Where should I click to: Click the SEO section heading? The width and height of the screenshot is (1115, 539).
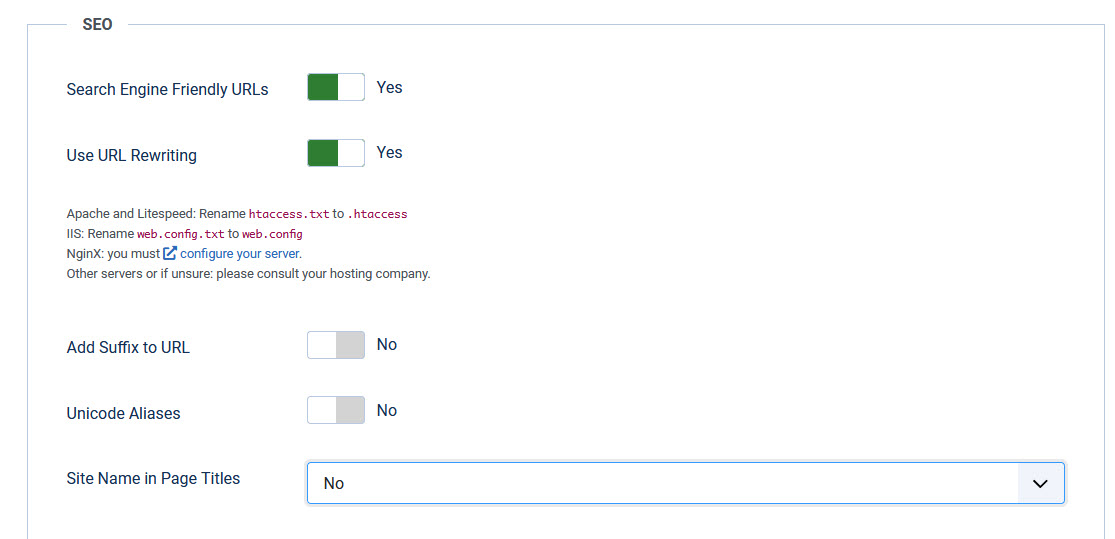pos(97,24)
